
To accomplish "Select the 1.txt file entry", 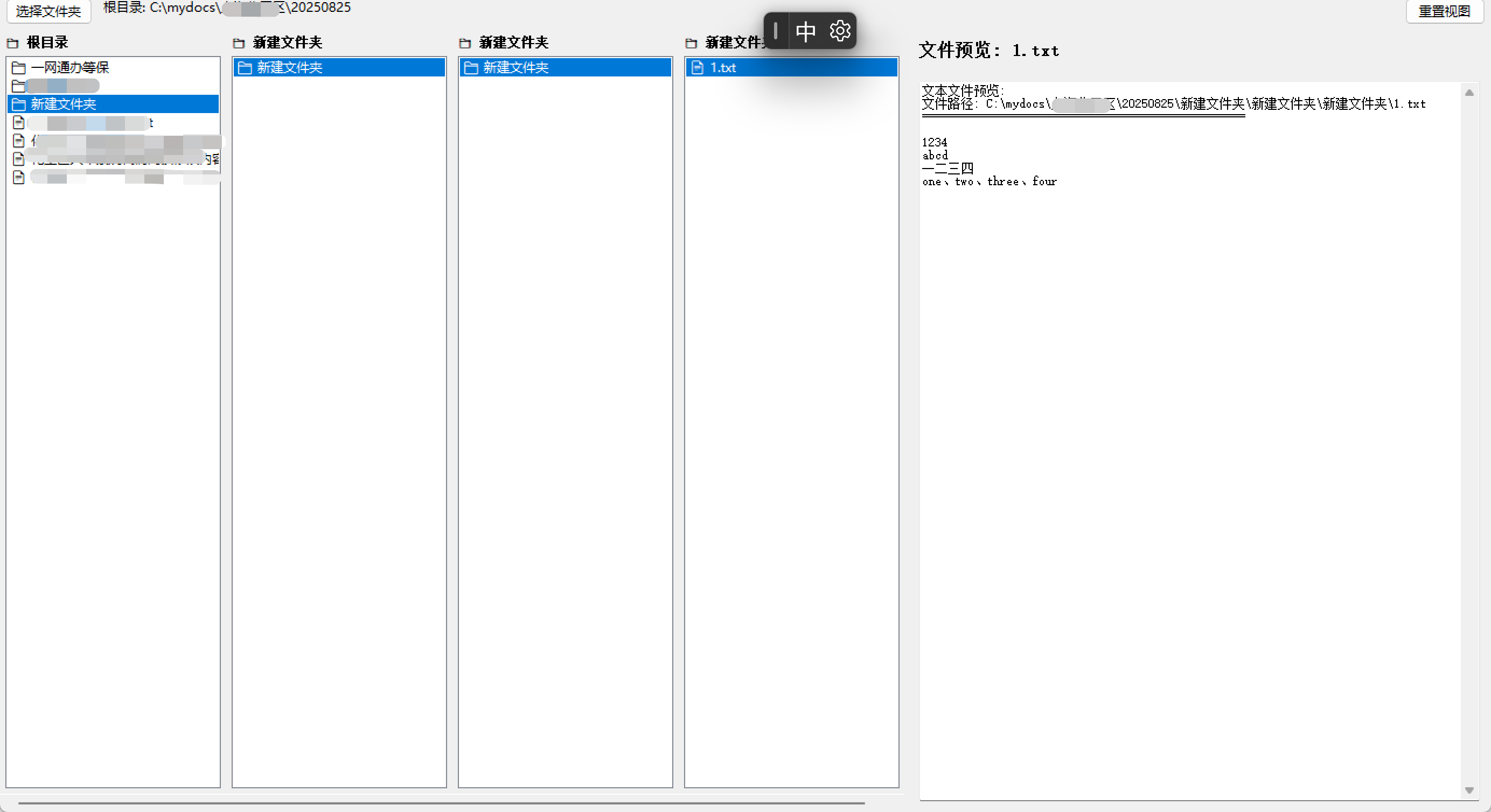I will point(723,68).
